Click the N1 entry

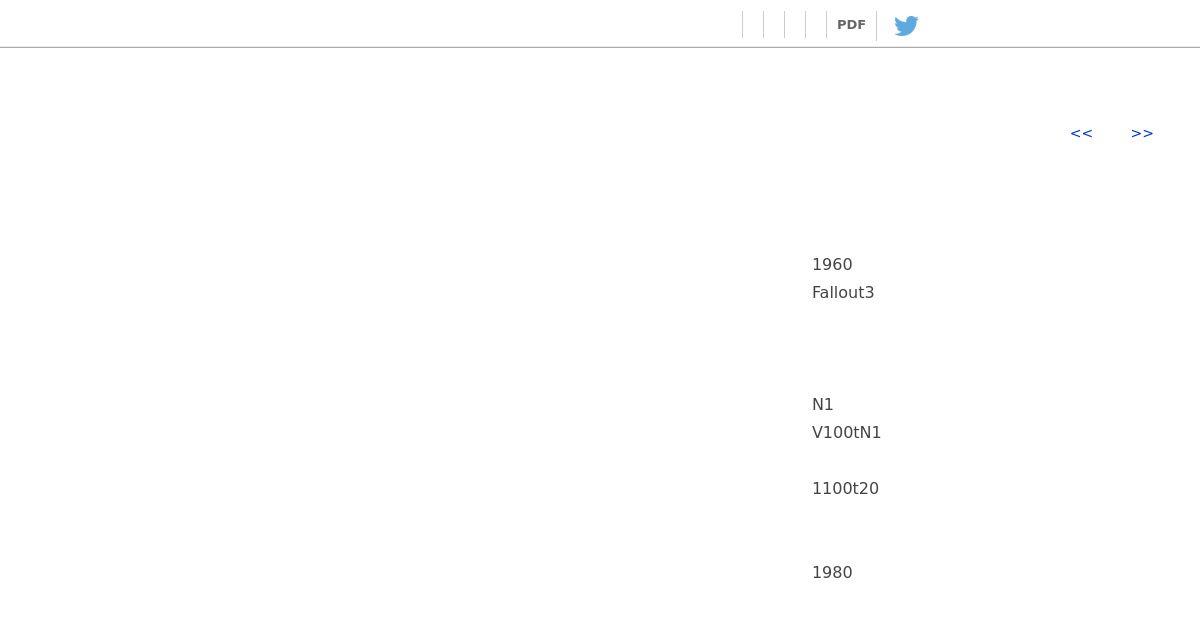point(823,405)
